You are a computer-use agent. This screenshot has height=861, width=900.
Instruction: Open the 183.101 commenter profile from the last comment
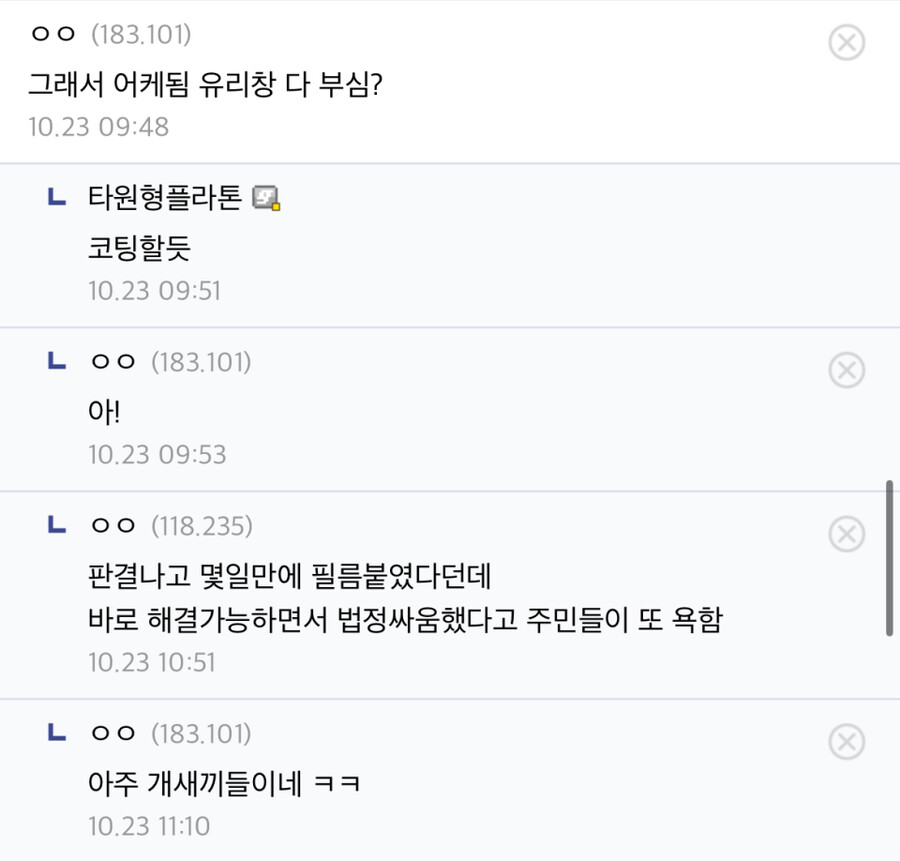pyautogui.click(x=110, y=733)
